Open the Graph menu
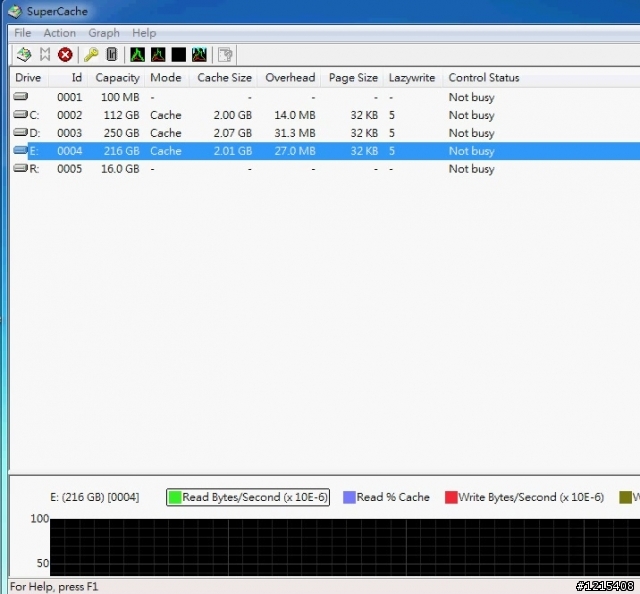The width and height of the screenshot is (640, 594). [x=104, y=33]
